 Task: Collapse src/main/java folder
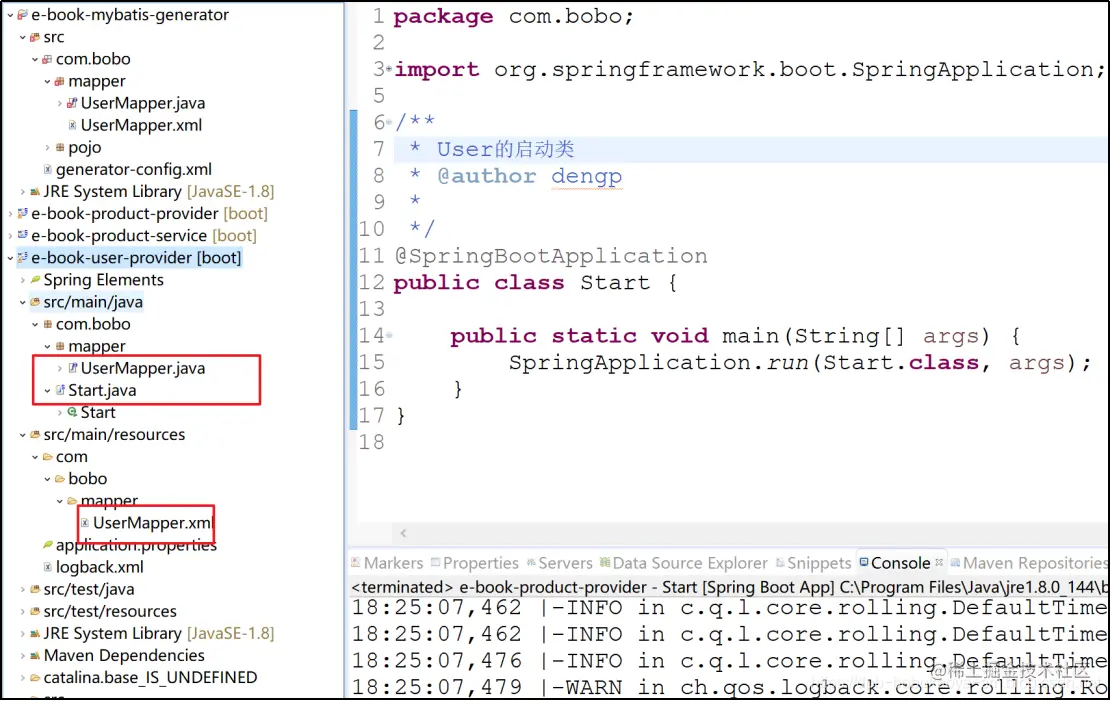(x=23, y=302)
